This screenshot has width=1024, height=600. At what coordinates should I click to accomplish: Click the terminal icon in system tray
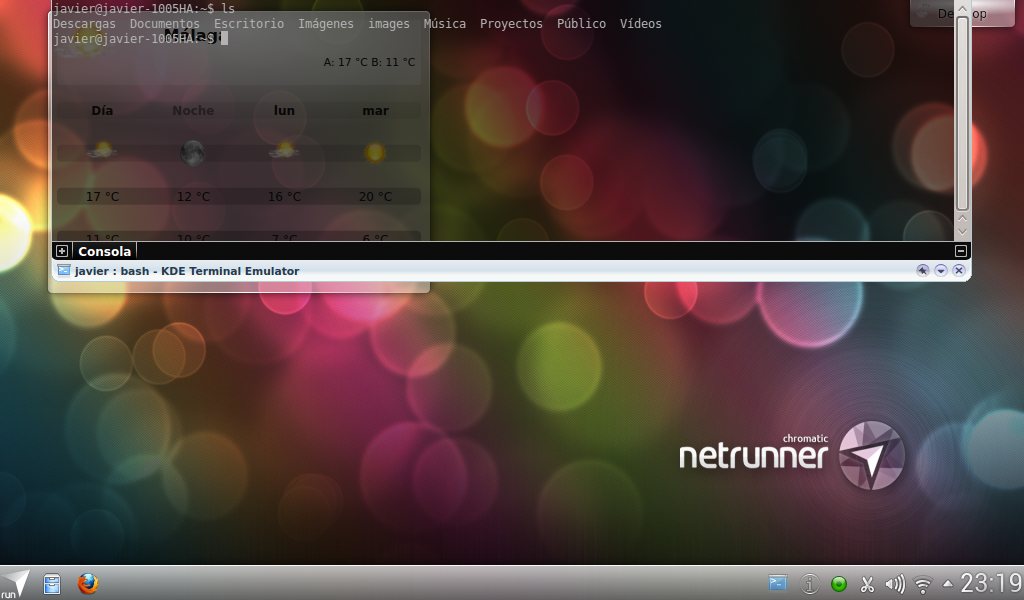[778, 583]
